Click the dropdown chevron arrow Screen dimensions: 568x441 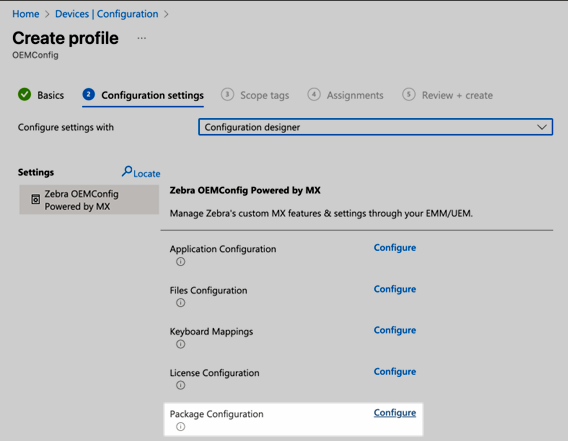(x=542, y=127)
